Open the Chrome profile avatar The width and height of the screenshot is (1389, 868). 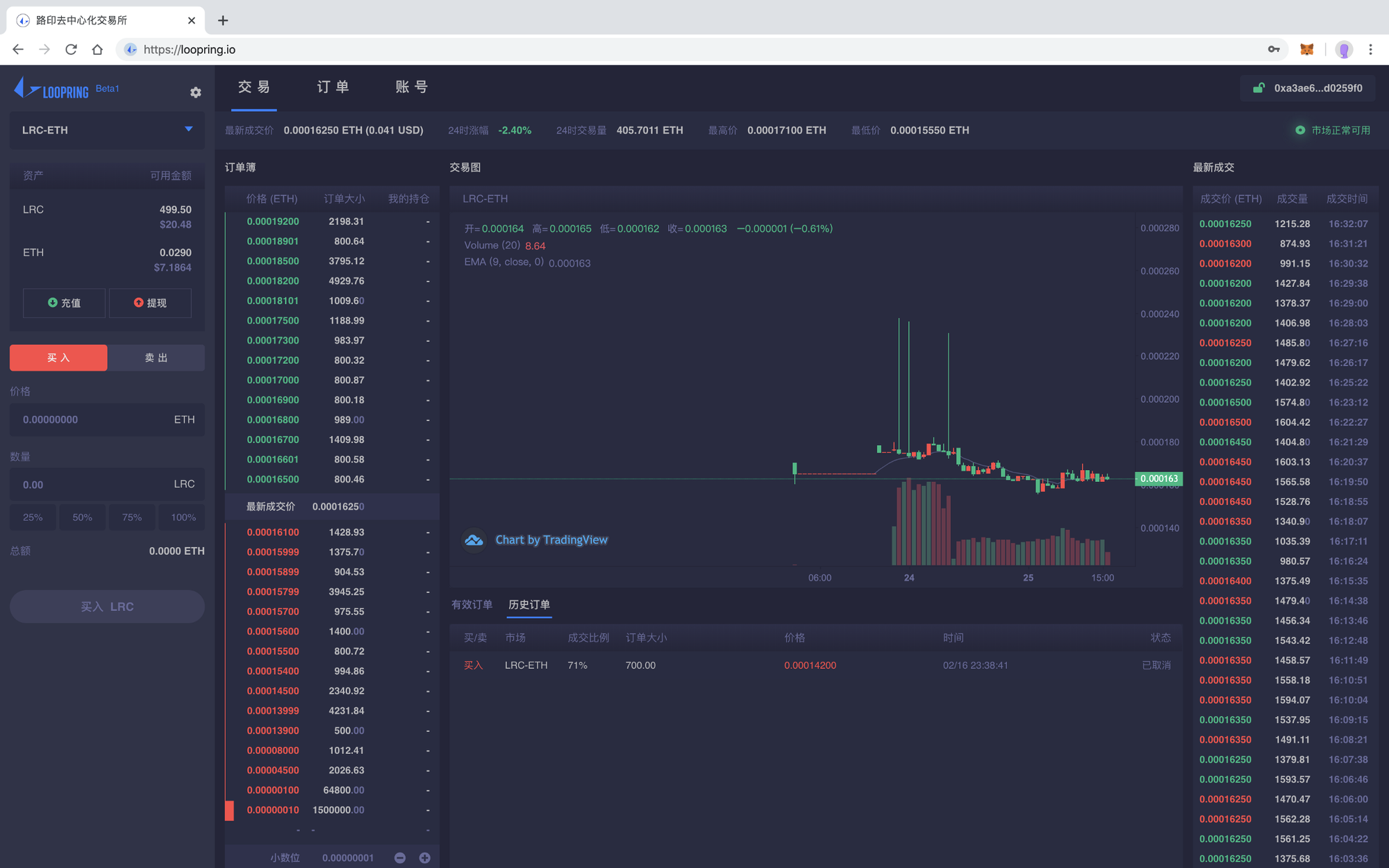(x=1344, y=49)
